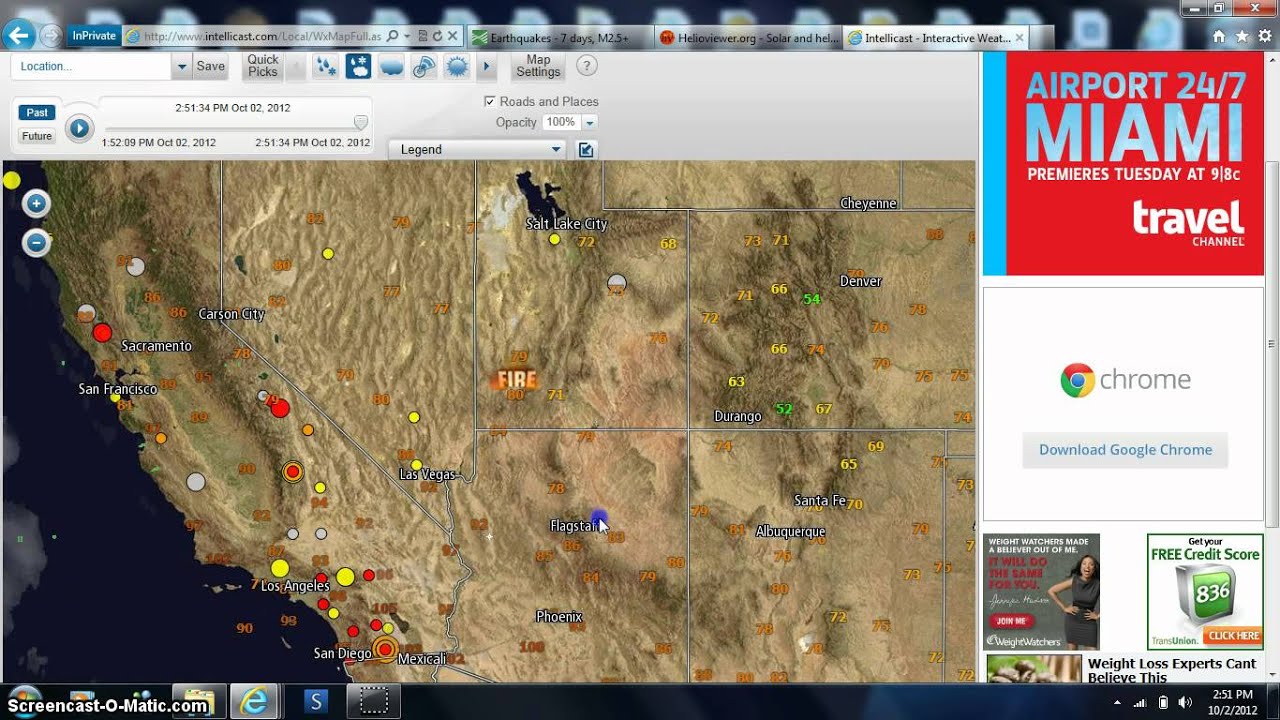This screenshot has width=1280, height=720.
Task: Close the Intellicast tab
Action: [1019, 38]
